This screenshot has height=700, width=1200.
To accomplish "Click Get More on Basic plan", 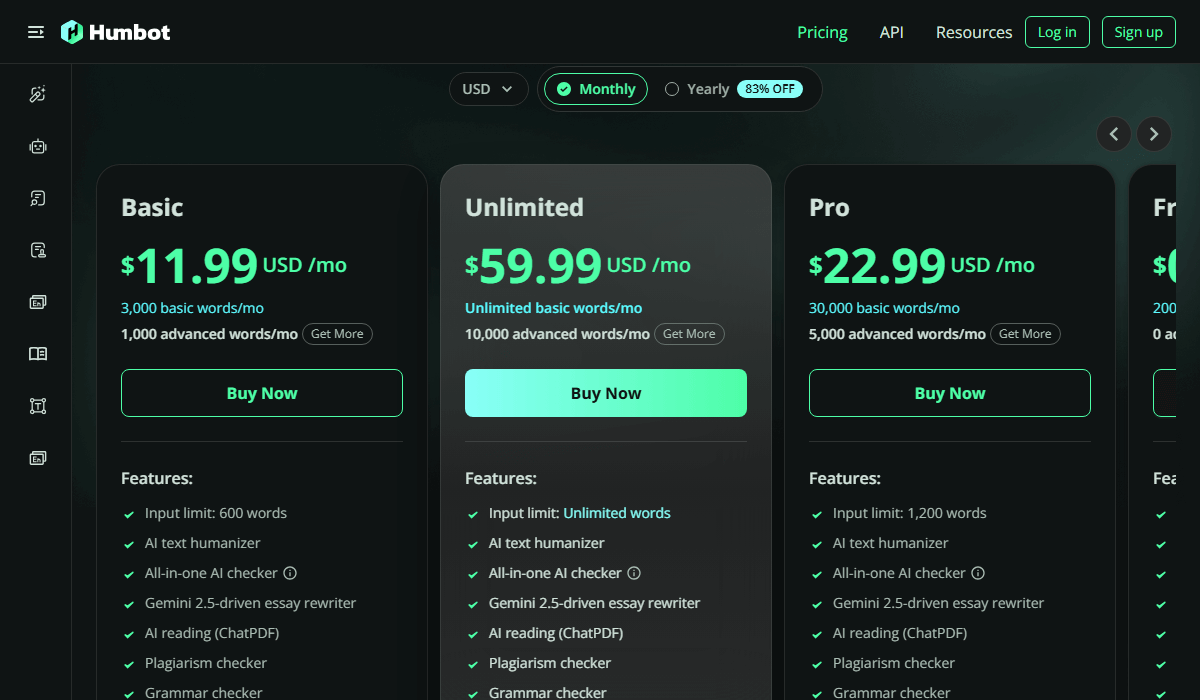I will tap(337, 334).
